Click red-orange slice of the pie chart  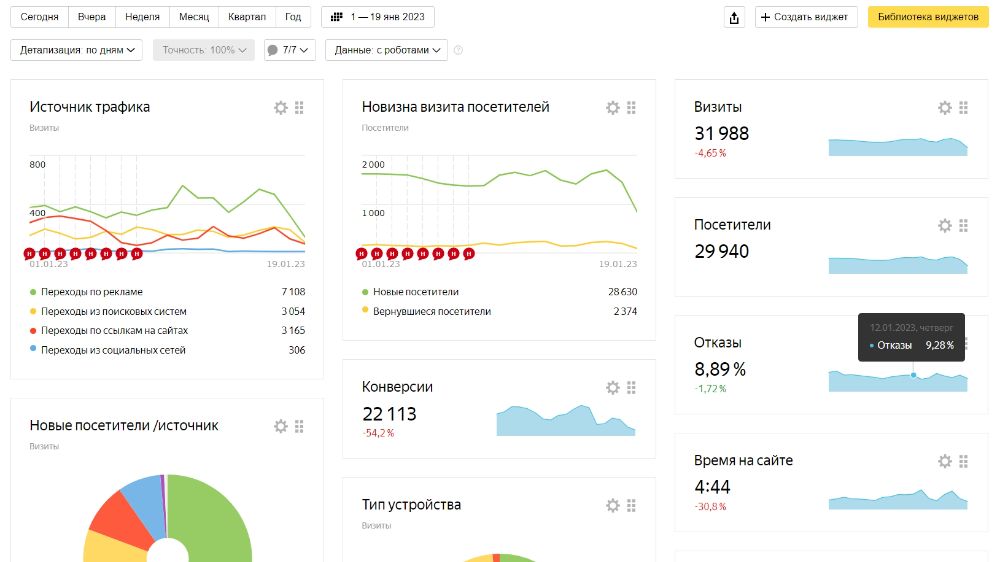(121, 520)
